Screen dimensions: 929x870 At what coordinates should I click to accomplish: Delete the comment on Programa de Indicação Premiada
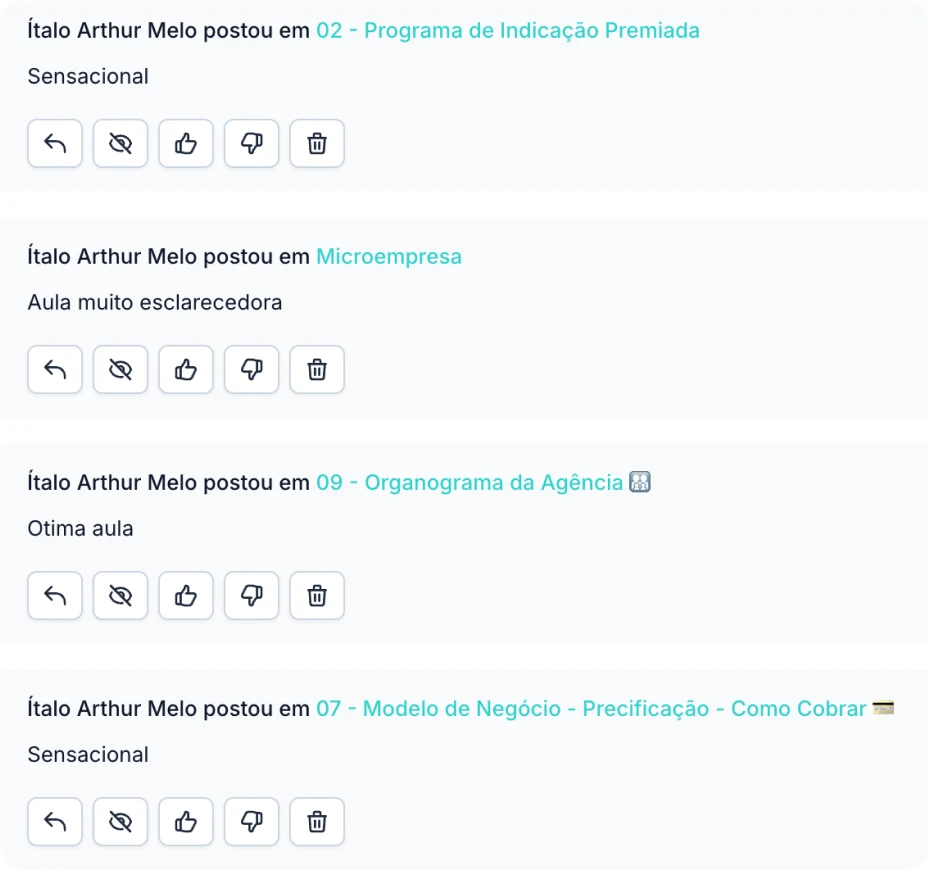point(317,143)
